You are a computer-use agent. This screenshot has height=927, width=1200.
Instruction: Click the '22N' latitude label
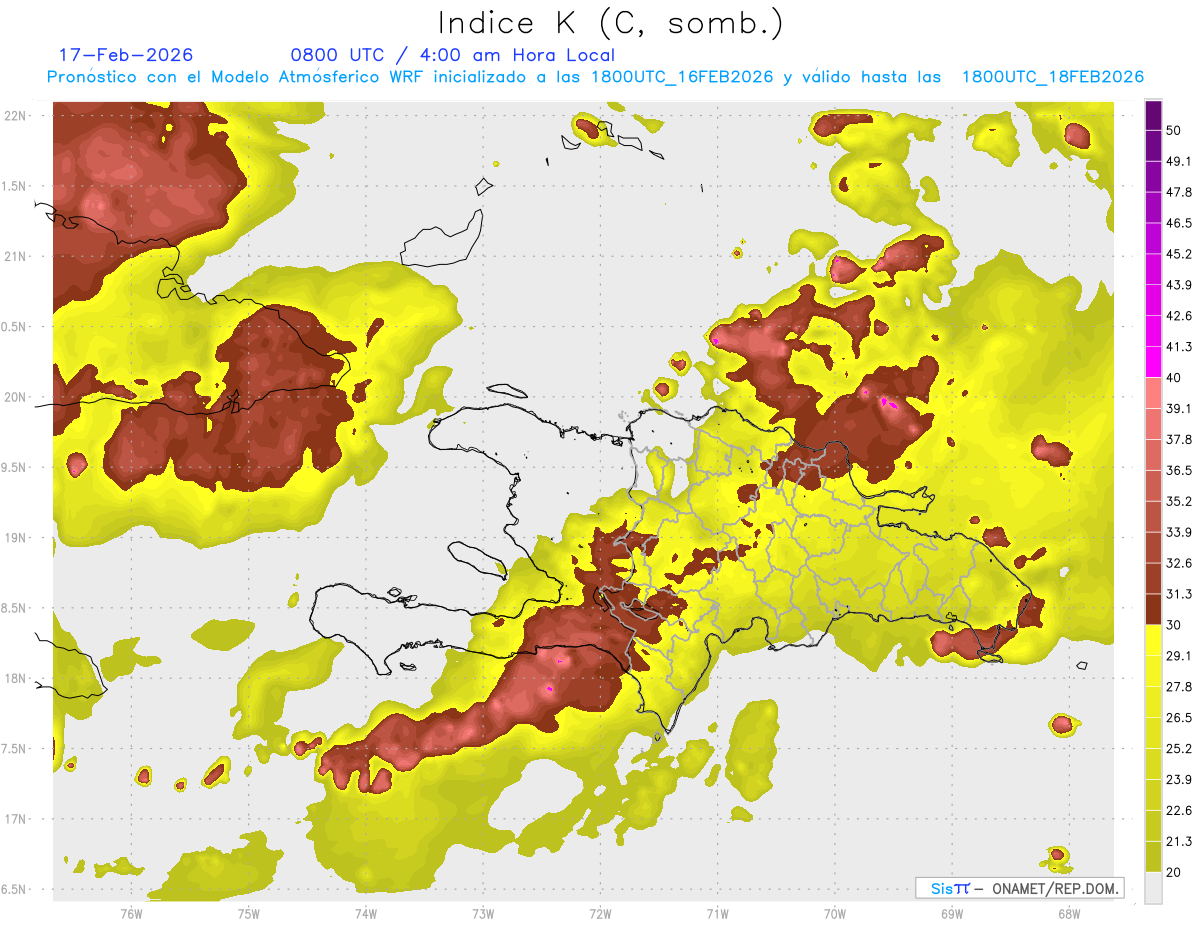(x=16, y=116)
